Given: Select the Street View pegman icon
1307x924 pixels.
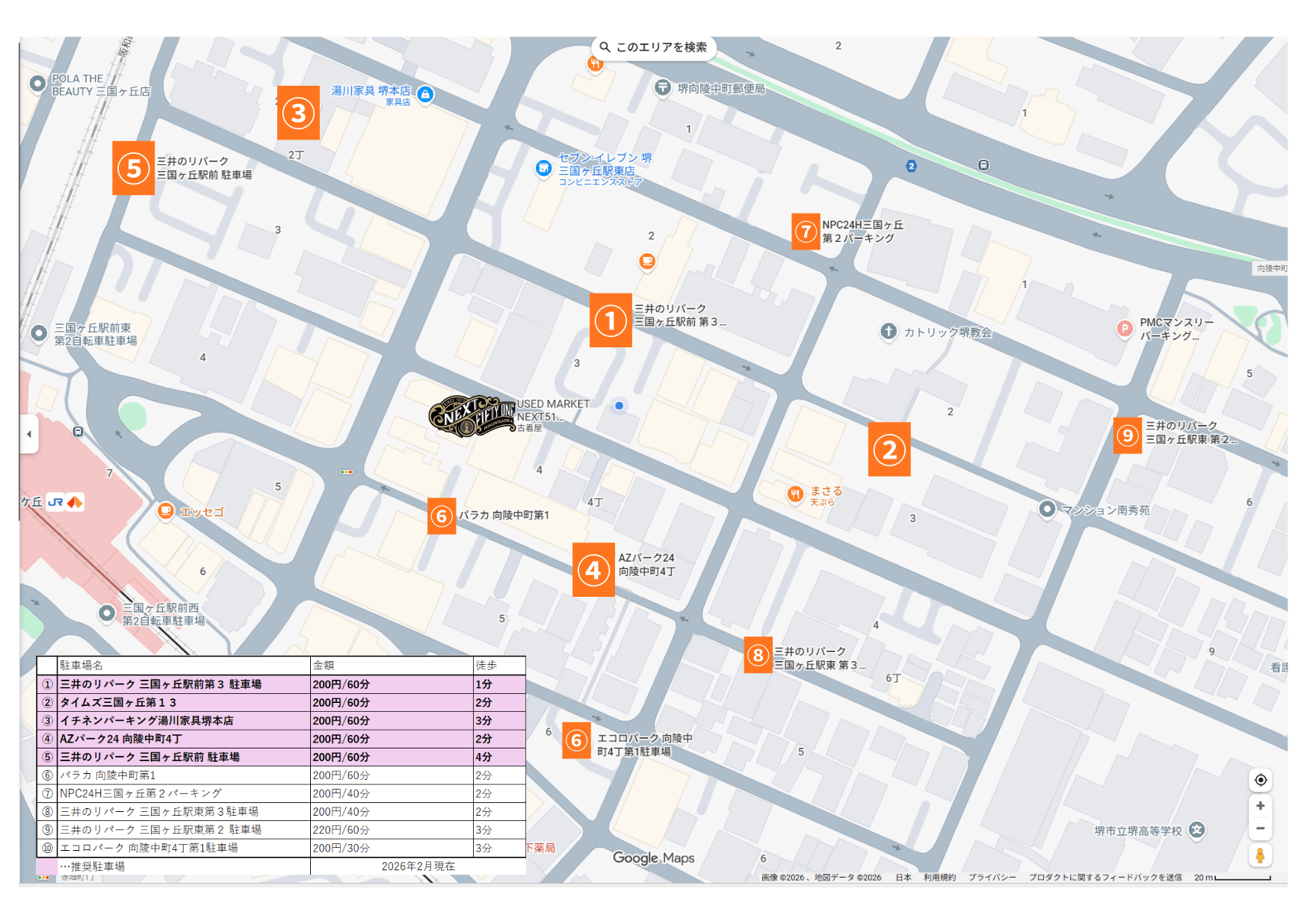Looking at the screenshot, I should pyautogui.click(x=1260, y=855).
